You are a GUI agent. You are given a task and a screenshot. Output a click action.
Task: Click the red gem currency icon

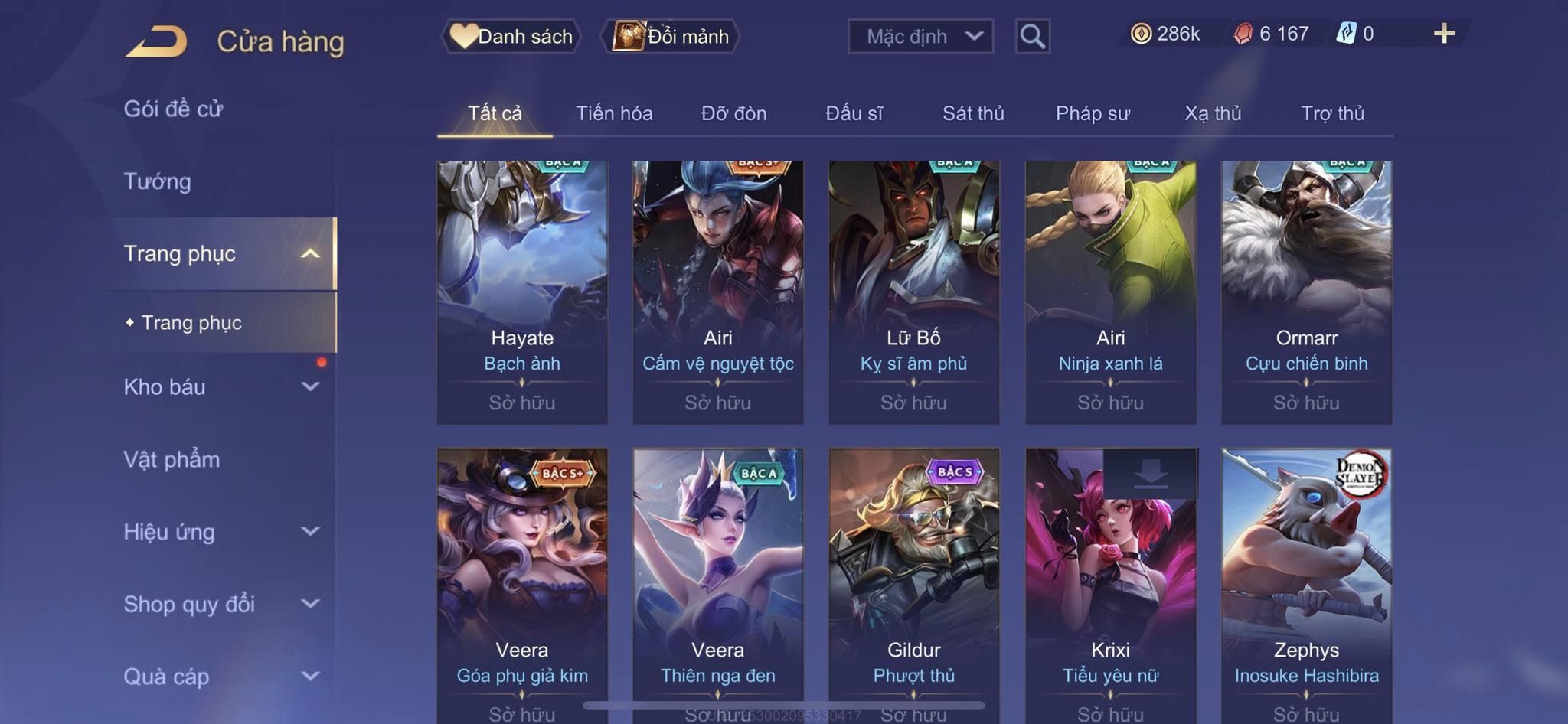(x=1243, y=34)
